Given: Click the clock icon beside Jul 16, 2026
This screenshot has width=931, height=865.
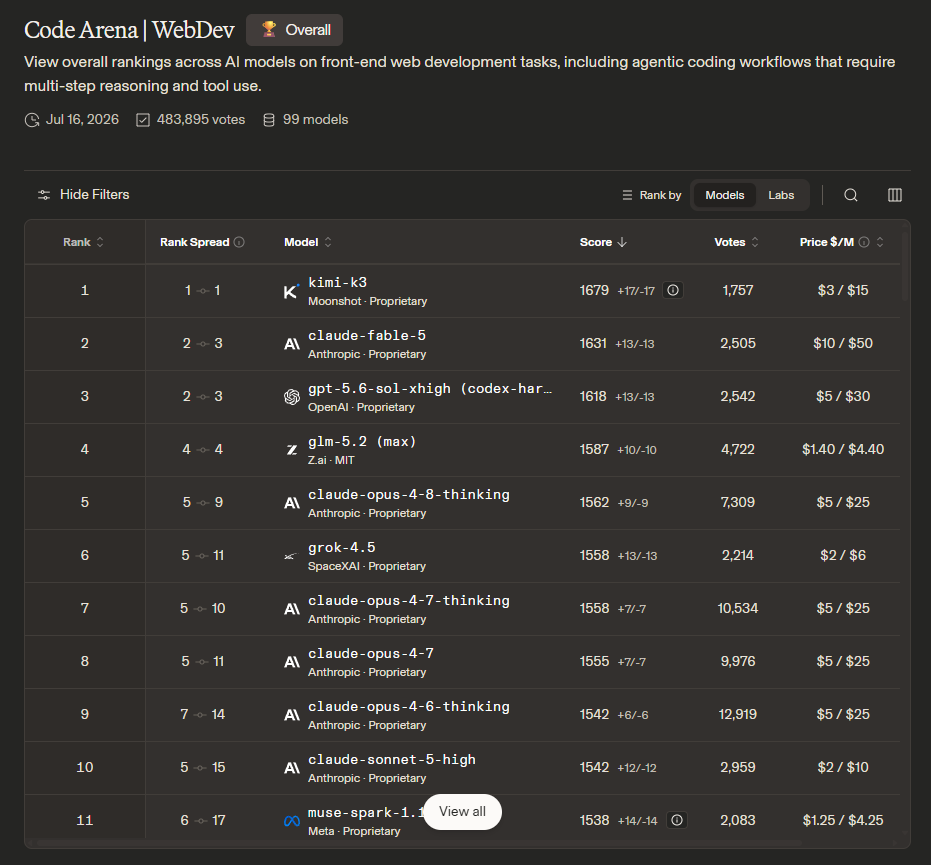Looking at the screenshot, I should pos(31,120).
